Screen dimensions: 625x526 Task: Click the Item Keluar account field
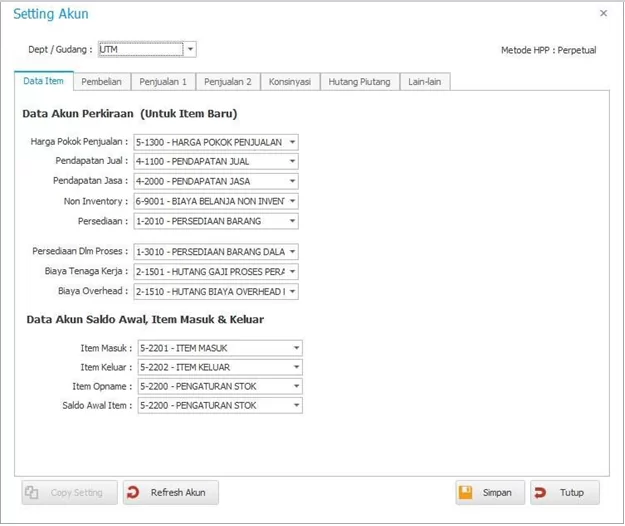(x=212, y=367)
